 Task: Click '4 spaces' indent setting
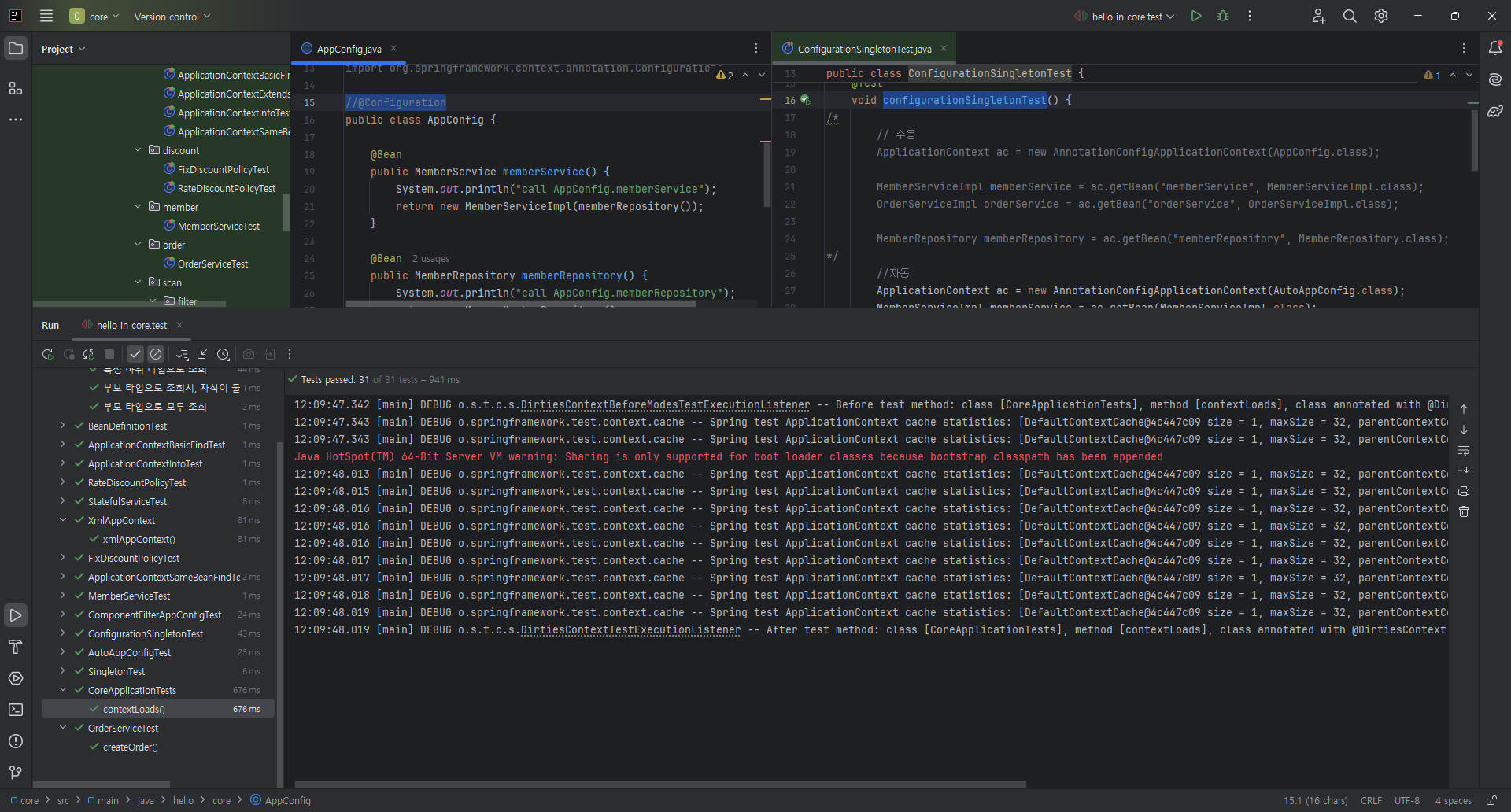coord(1453,800)
